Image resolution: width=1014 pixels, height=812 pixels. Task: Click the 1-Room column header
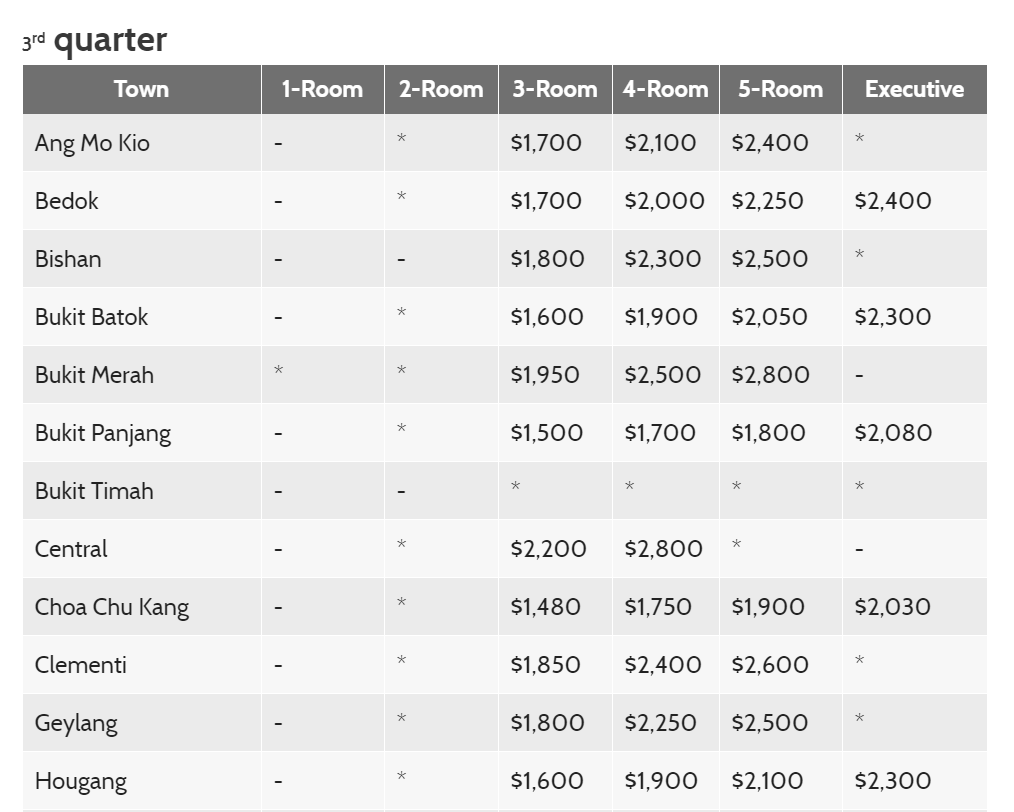[x=322, y=89]
